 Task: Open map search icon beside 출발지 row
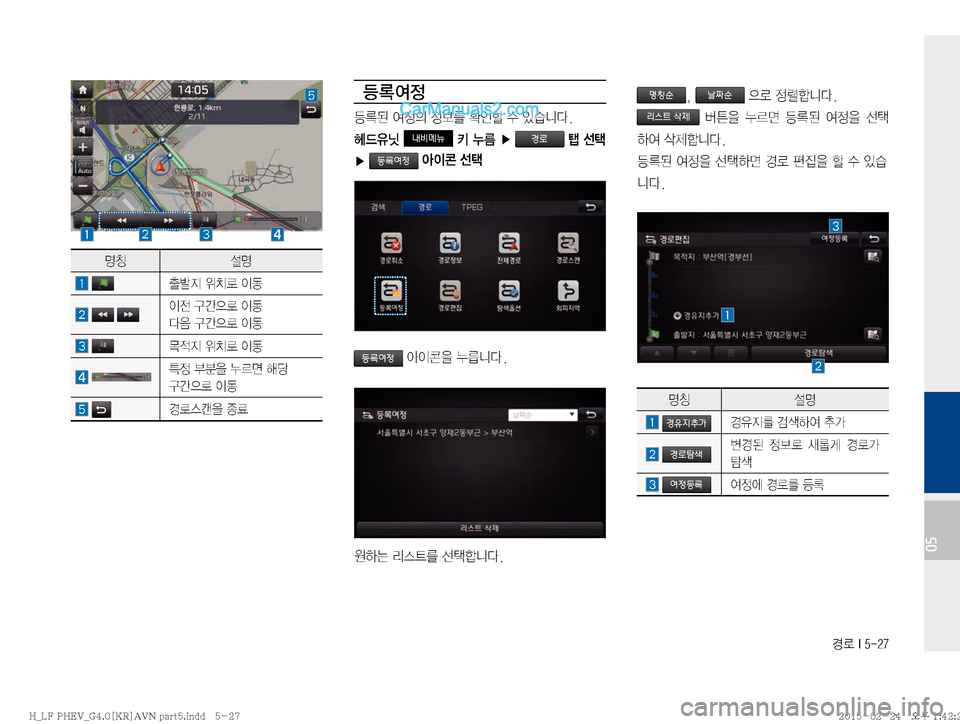coord(872,334)
